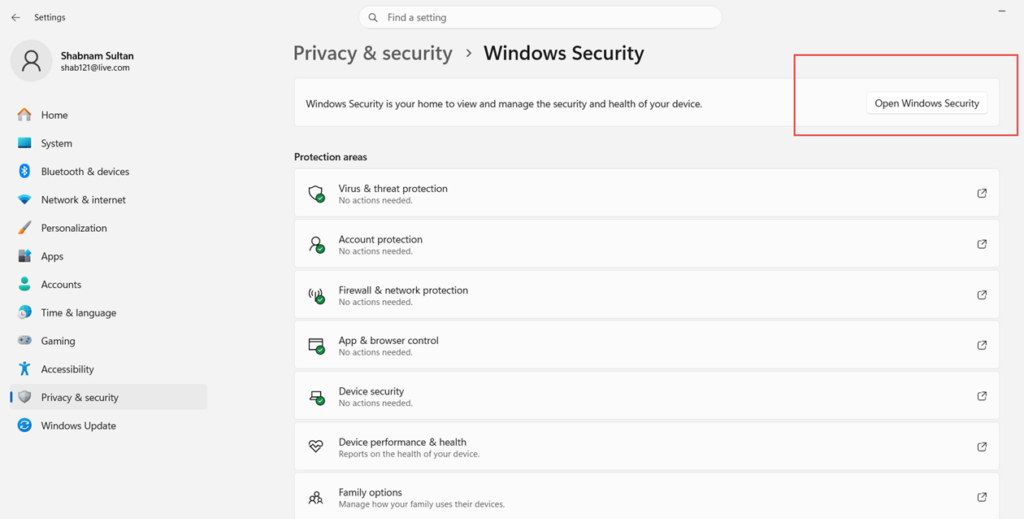Click the Device security laptop icon
Viewport: 1024px width, 519px height.
[x=316, y=396]
